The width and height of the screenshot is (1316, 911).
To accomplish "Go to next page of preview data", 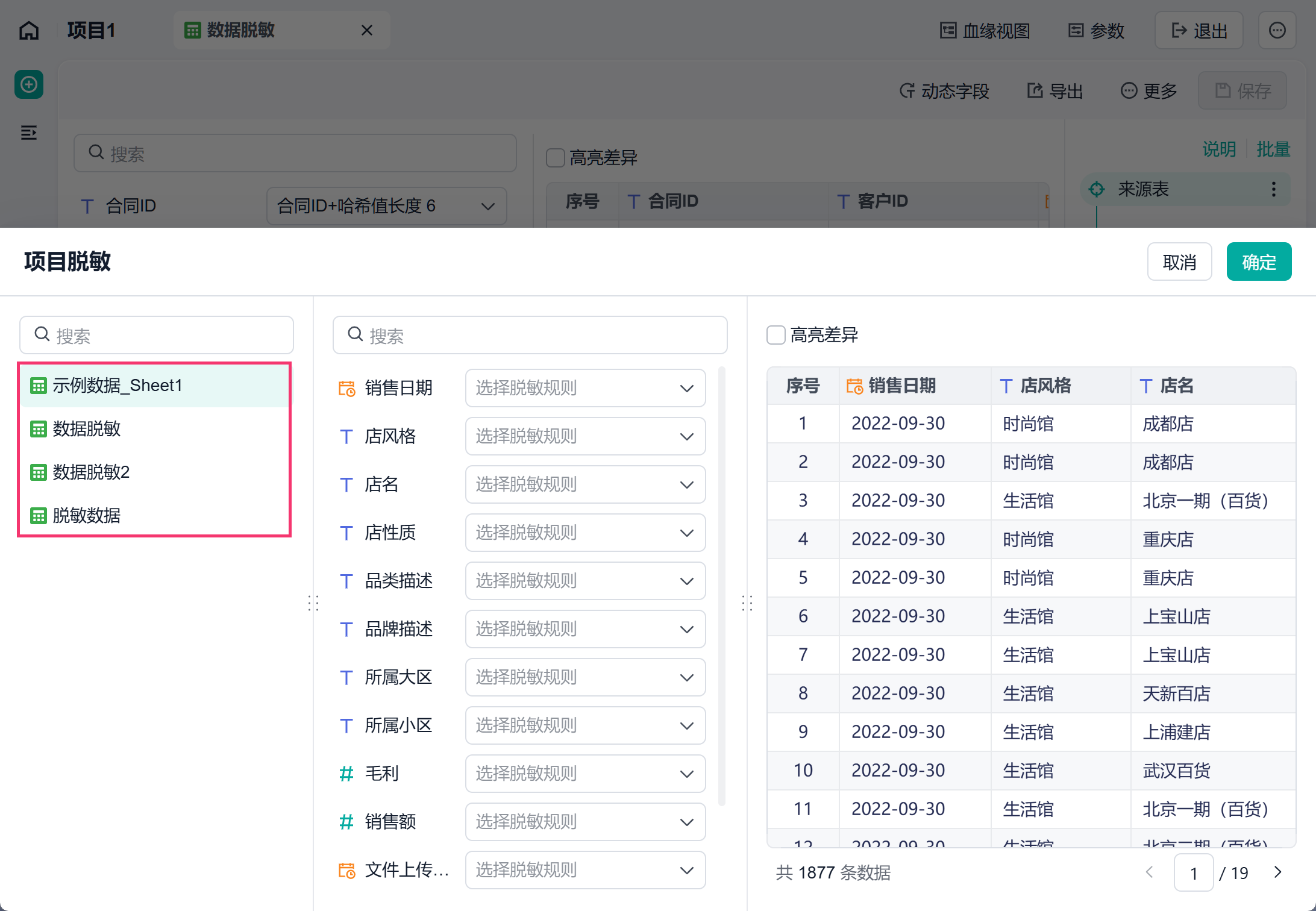I will (1277, 872).
